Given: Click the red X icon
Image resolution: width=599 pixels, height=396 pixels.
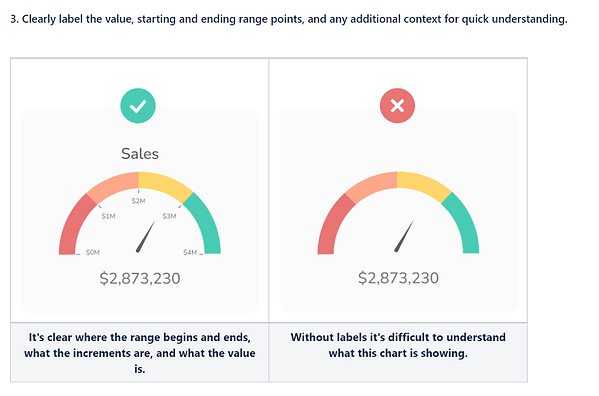Looking at the screenshot, I should 397,106.
